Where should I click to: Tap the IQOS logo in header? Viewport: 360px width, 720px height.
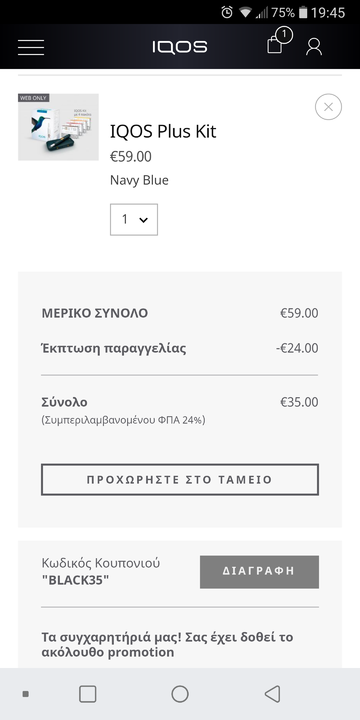pos(180,47)
